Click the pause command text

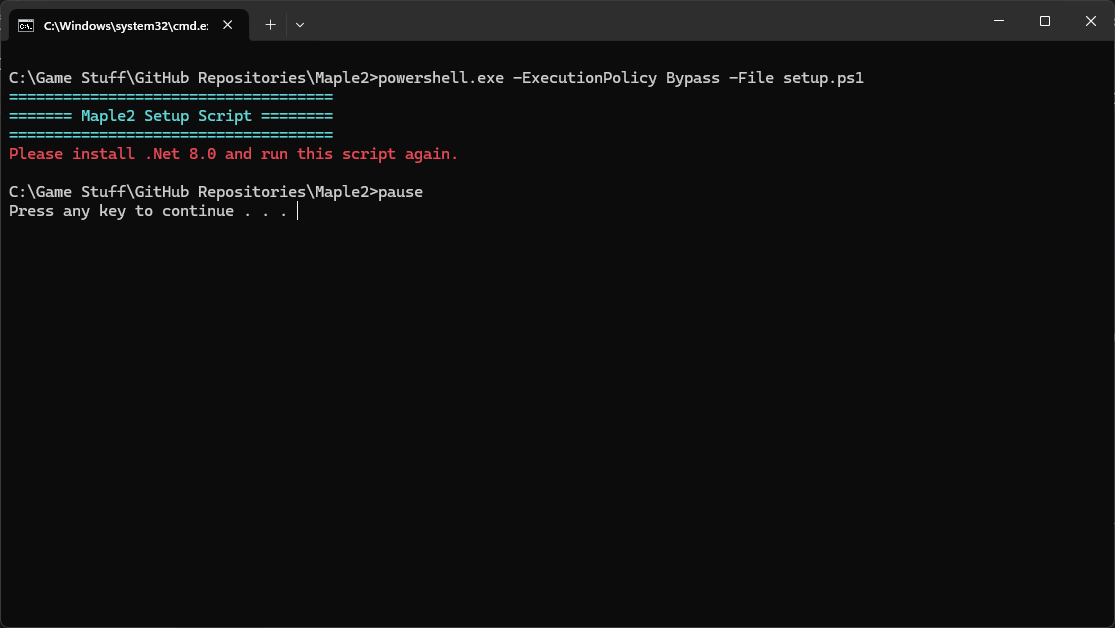point(400,192)
